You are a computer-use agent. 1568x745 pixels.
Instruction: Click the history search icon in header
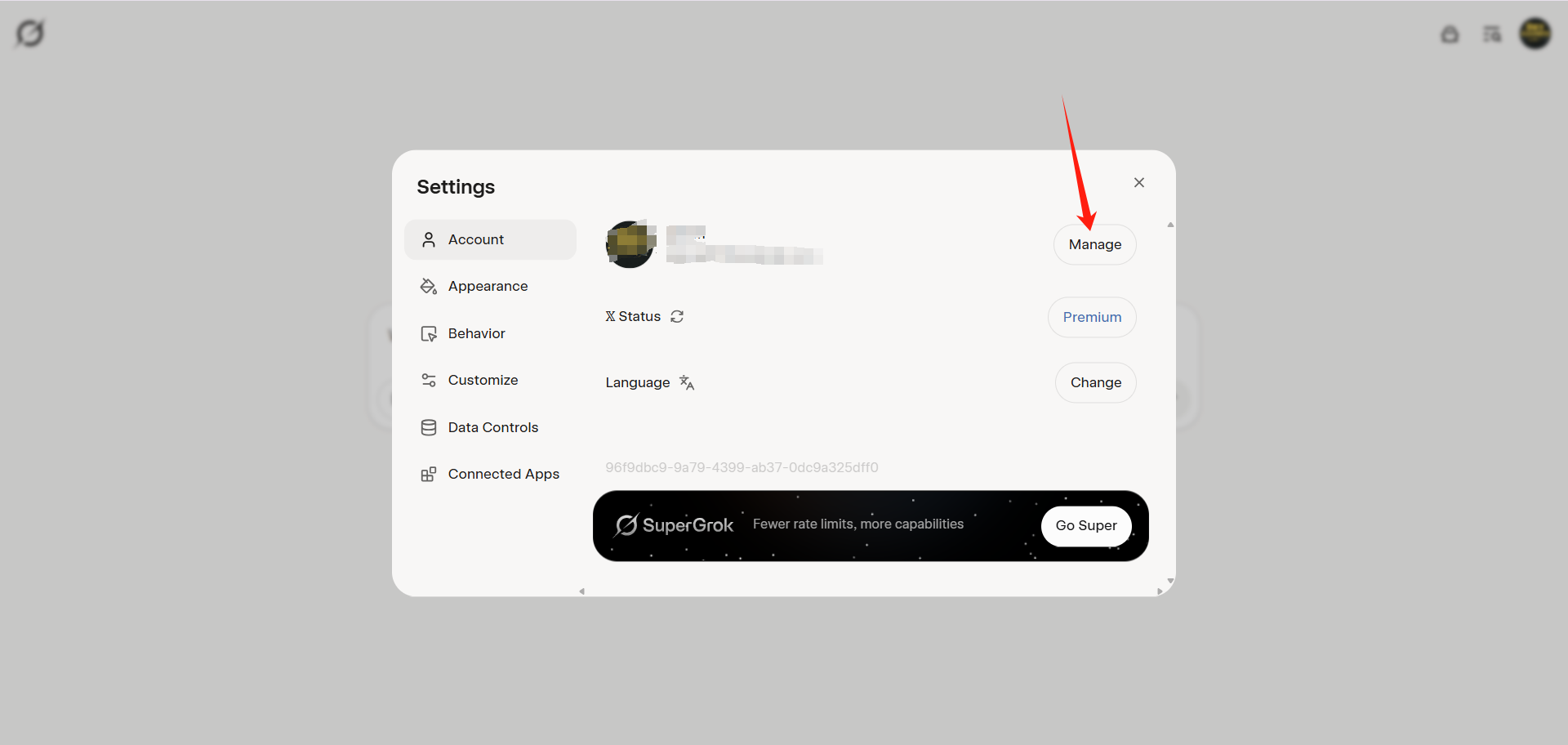1492,33
